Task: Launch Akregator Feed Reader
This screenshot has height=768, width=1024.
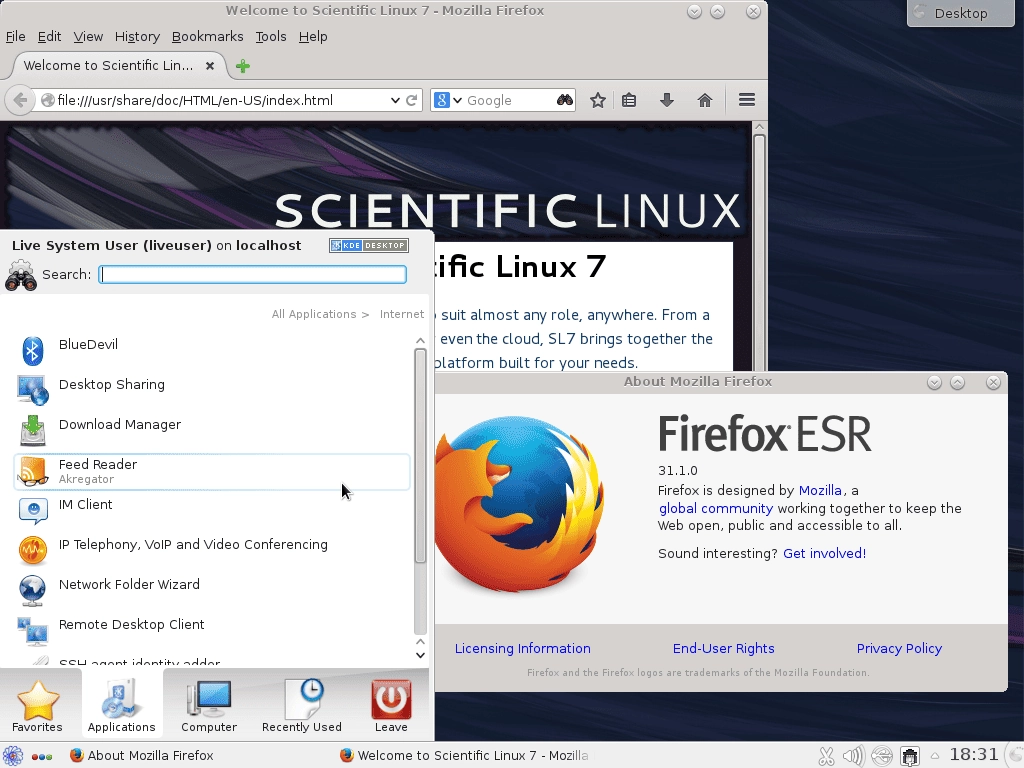Action: [x=212, y=472]
